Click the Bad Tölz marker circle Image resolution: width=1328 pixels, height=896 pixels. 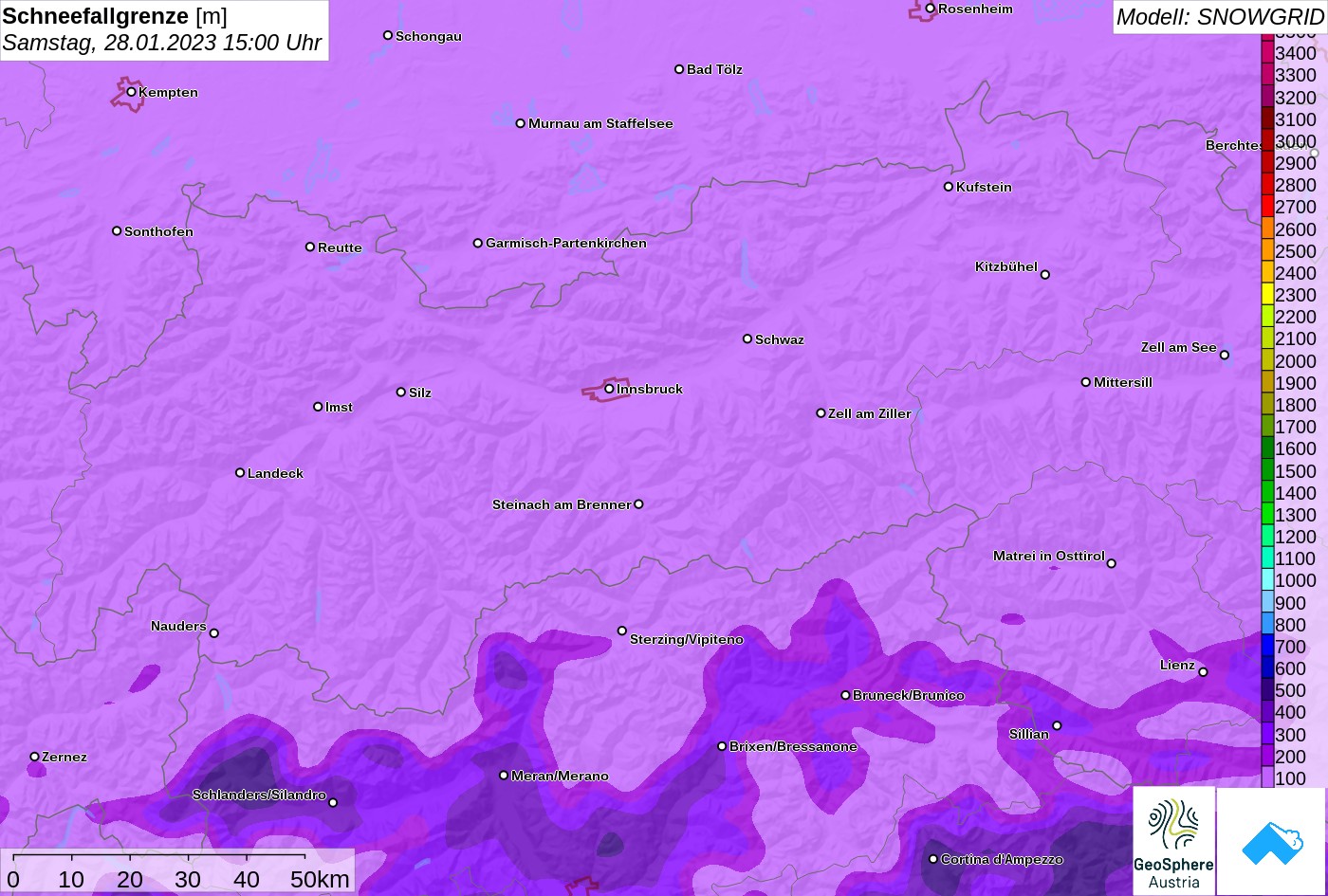click(x=679, y=69)
